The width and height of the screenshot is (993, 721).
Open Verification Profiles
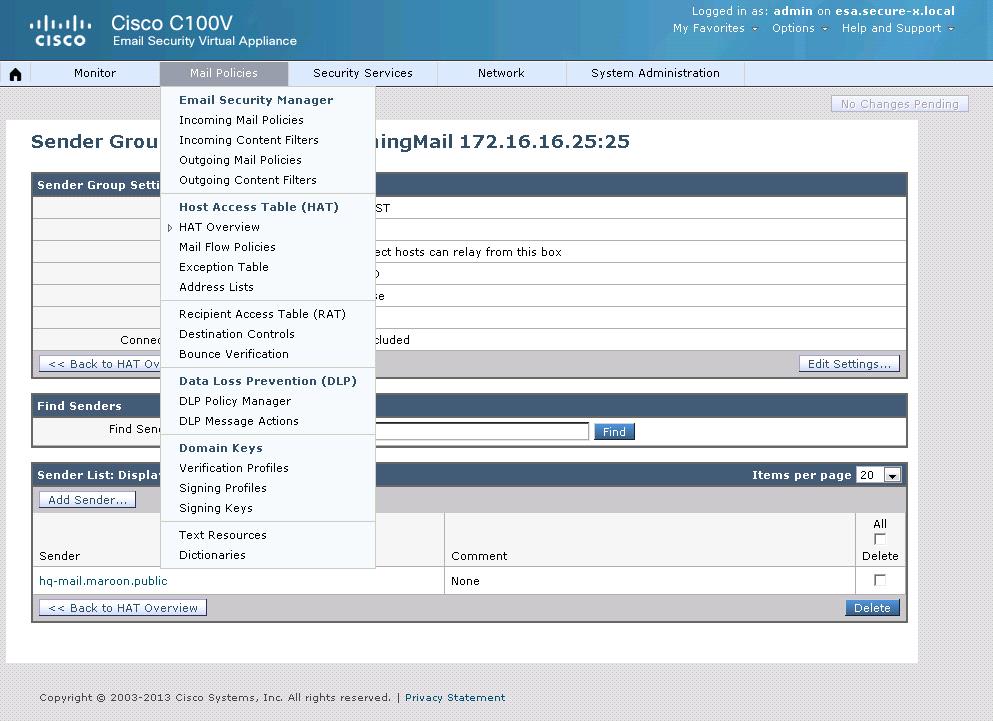coord(234,468)
